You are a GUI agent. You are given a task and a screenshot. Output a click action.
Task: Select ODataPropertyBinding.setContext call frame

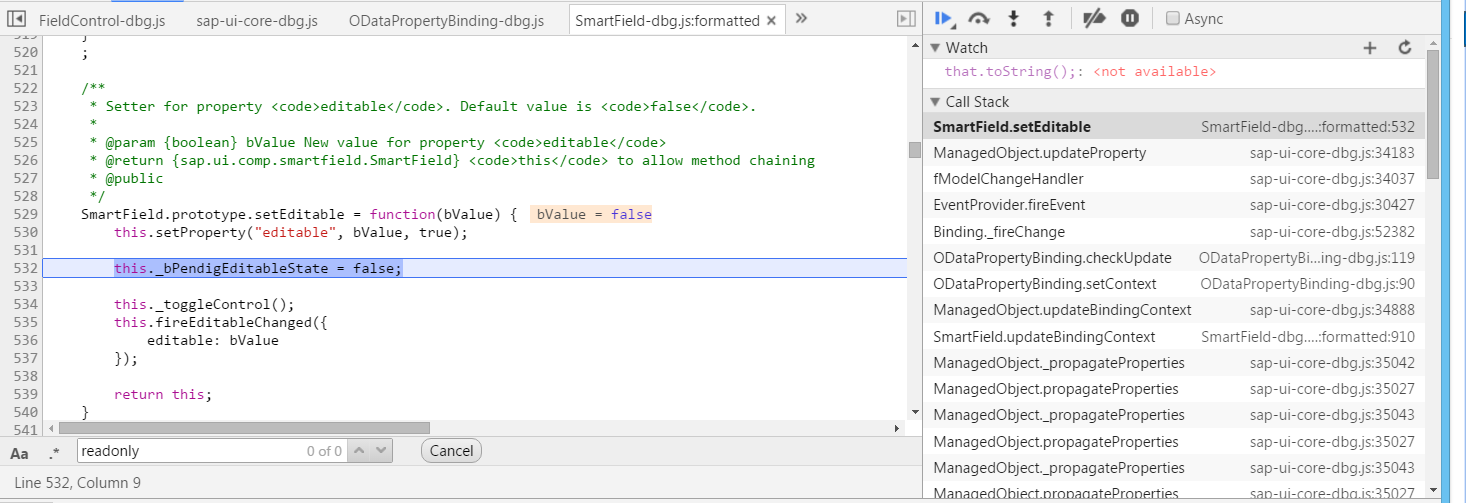(1174, 284)
